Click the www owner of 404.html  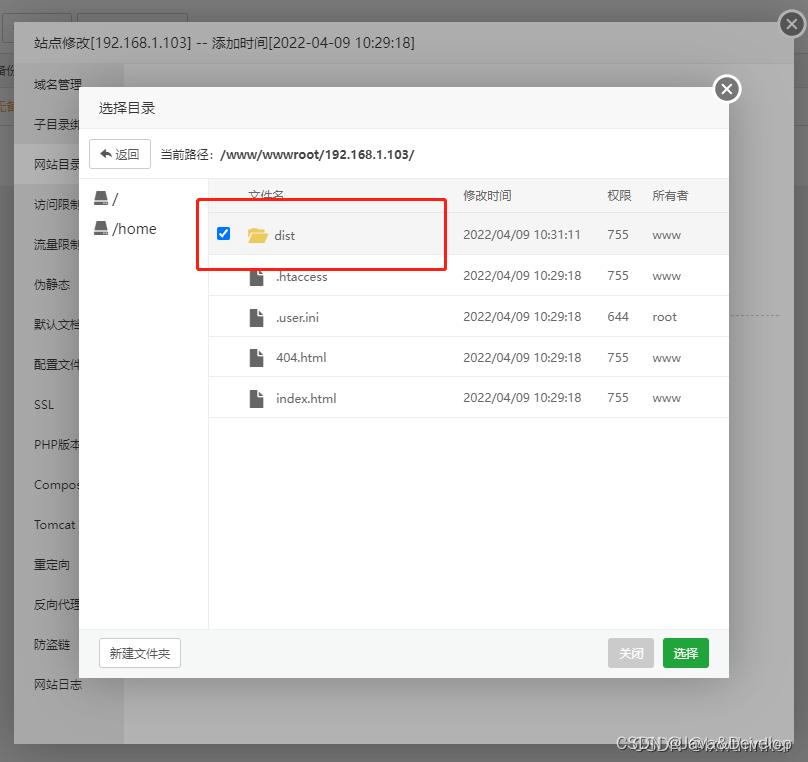click(x=667, y=358)
